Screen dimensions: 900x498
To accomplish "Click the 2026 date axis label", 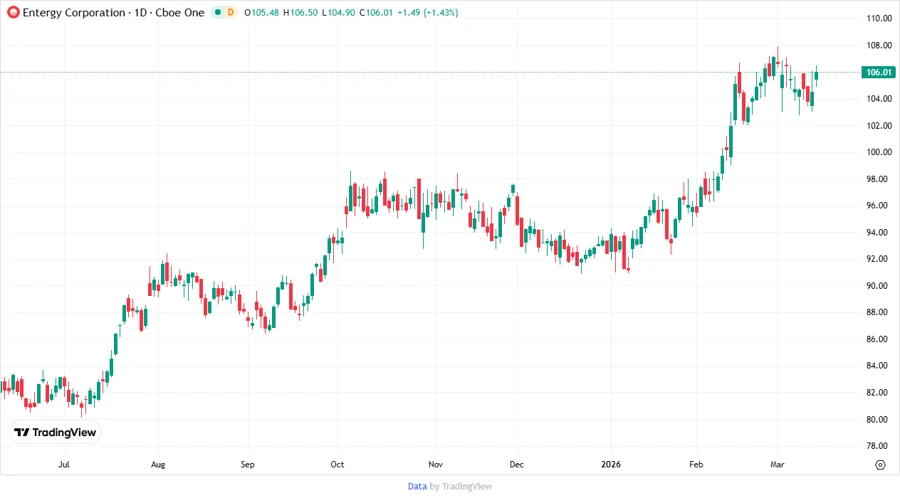I will pos(611,464).
